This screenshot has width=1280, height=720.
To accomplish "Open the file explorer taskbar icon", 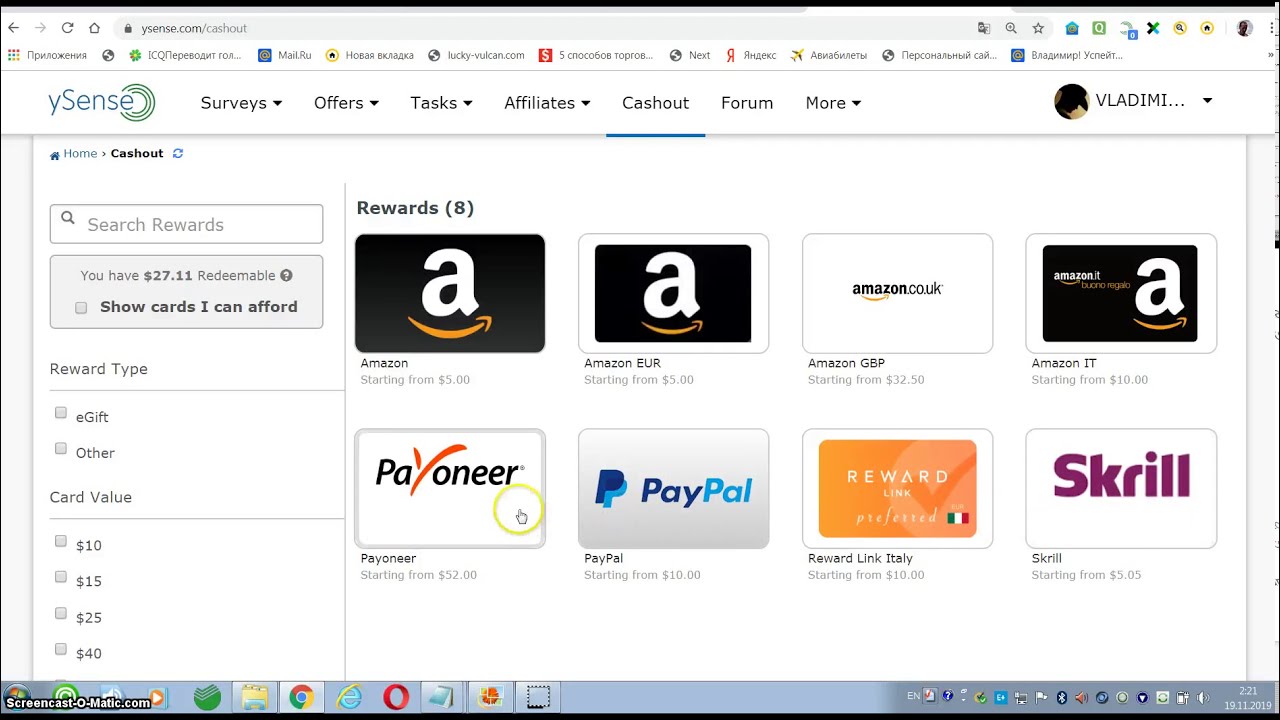I will click(x=254, y=697).
